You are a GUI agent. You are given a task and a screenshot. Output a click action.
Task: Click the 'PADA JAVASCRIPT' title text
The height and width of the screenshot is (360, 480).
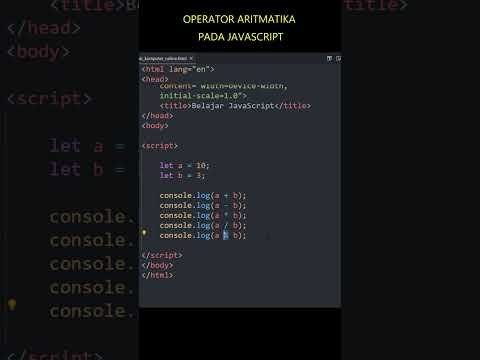click(x=240, y=37)
